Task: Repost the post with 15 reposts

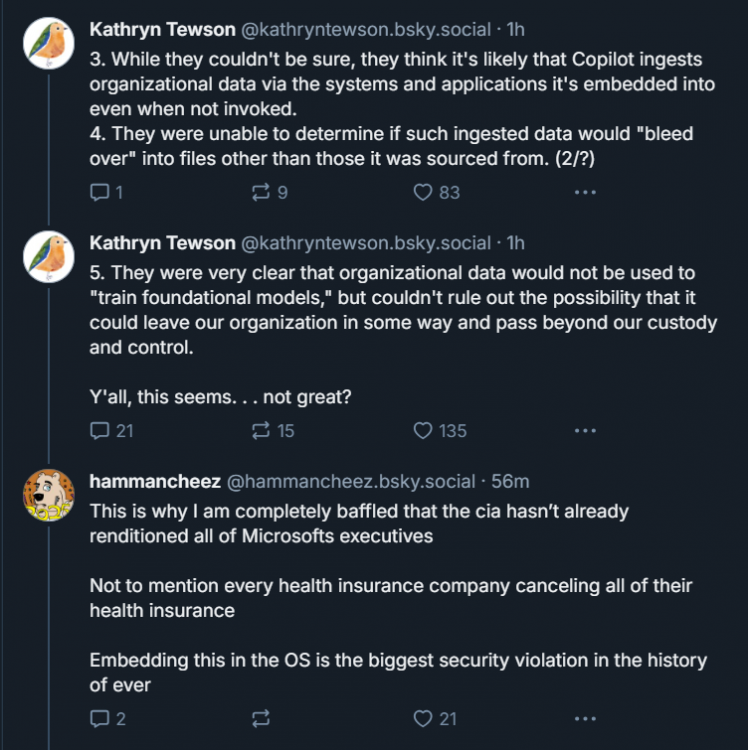Action: [260, 430]
